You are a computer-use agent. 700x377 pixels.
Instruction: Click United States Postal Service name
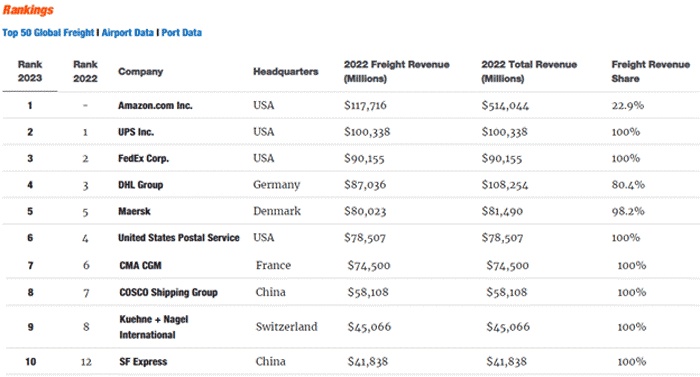click(x=179, y=238)
